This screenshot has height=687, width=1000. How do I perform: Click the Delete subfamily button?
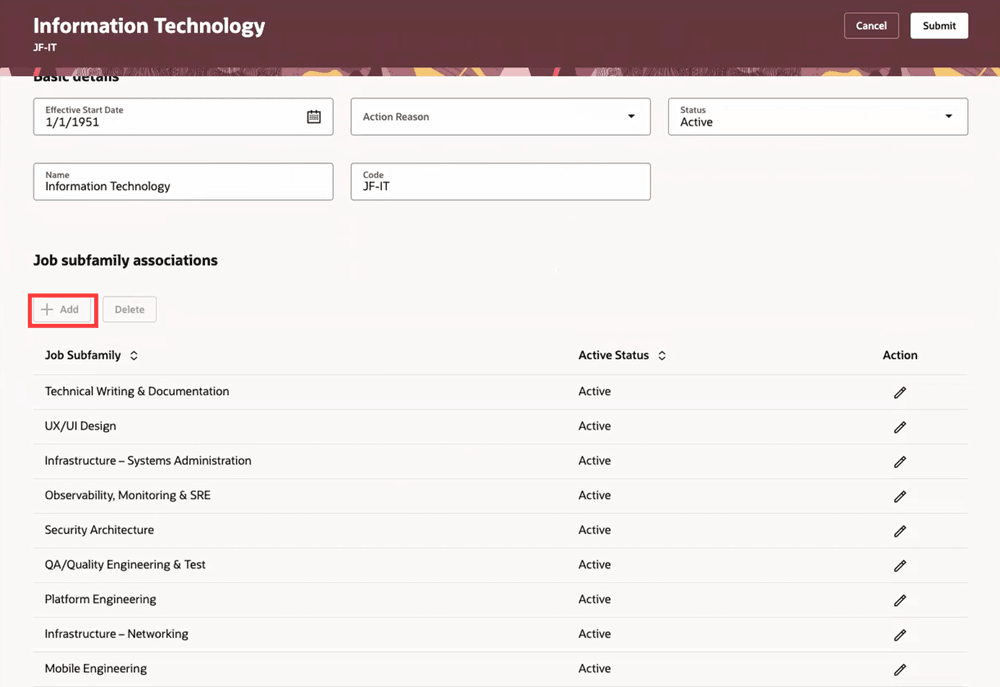pyautogui.click(x=129, y=309)
